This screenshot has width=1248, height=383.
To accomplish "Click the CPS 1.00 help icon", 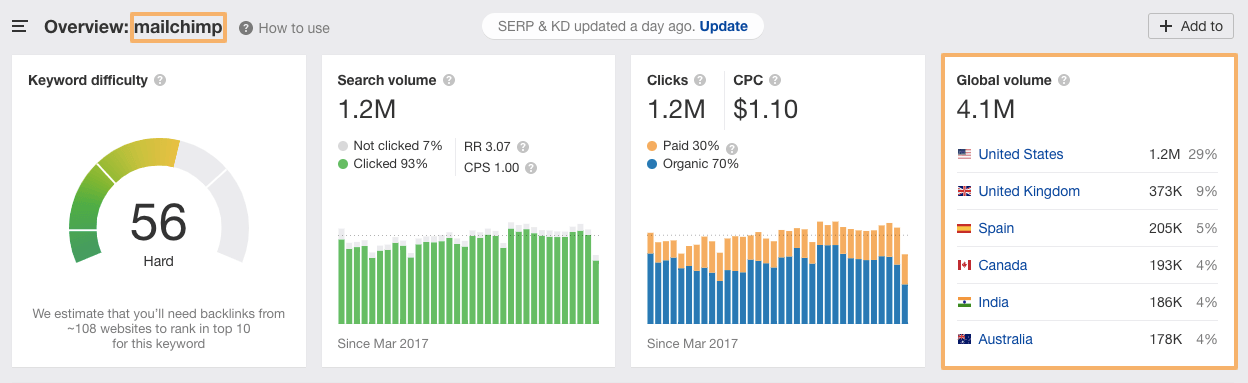I will pyautogui.click(x=531, y=168).
